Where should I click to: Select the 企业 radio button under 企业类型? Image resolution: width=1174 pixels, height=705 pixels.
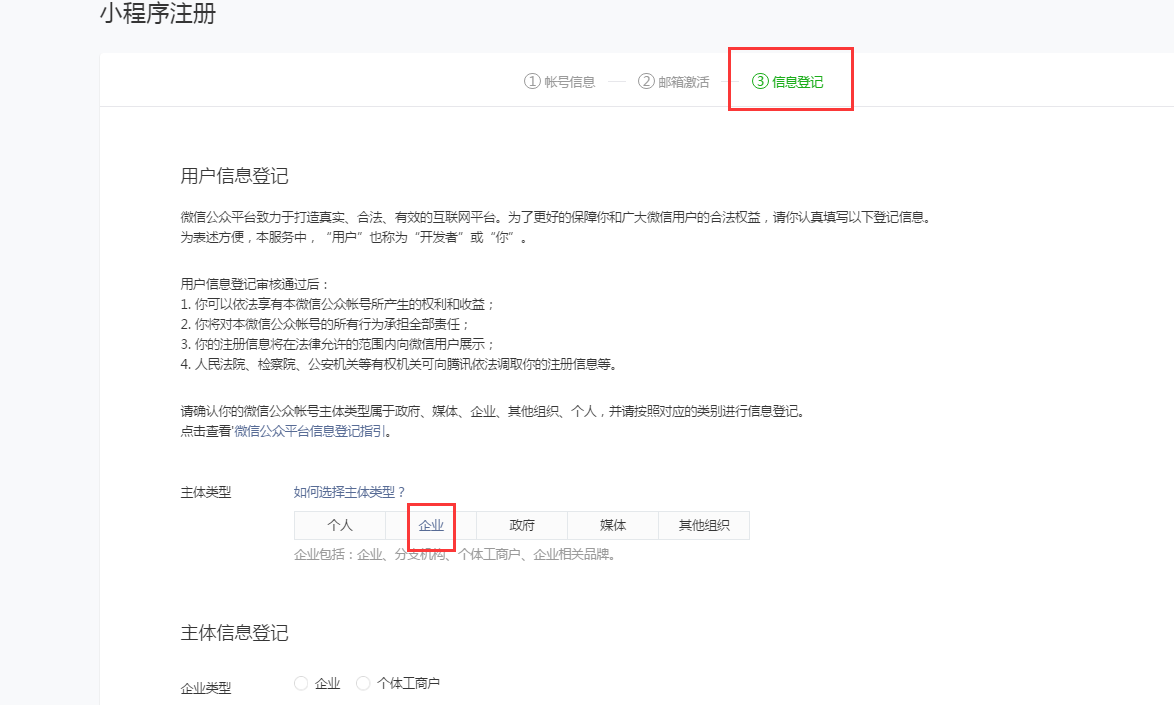301,683
